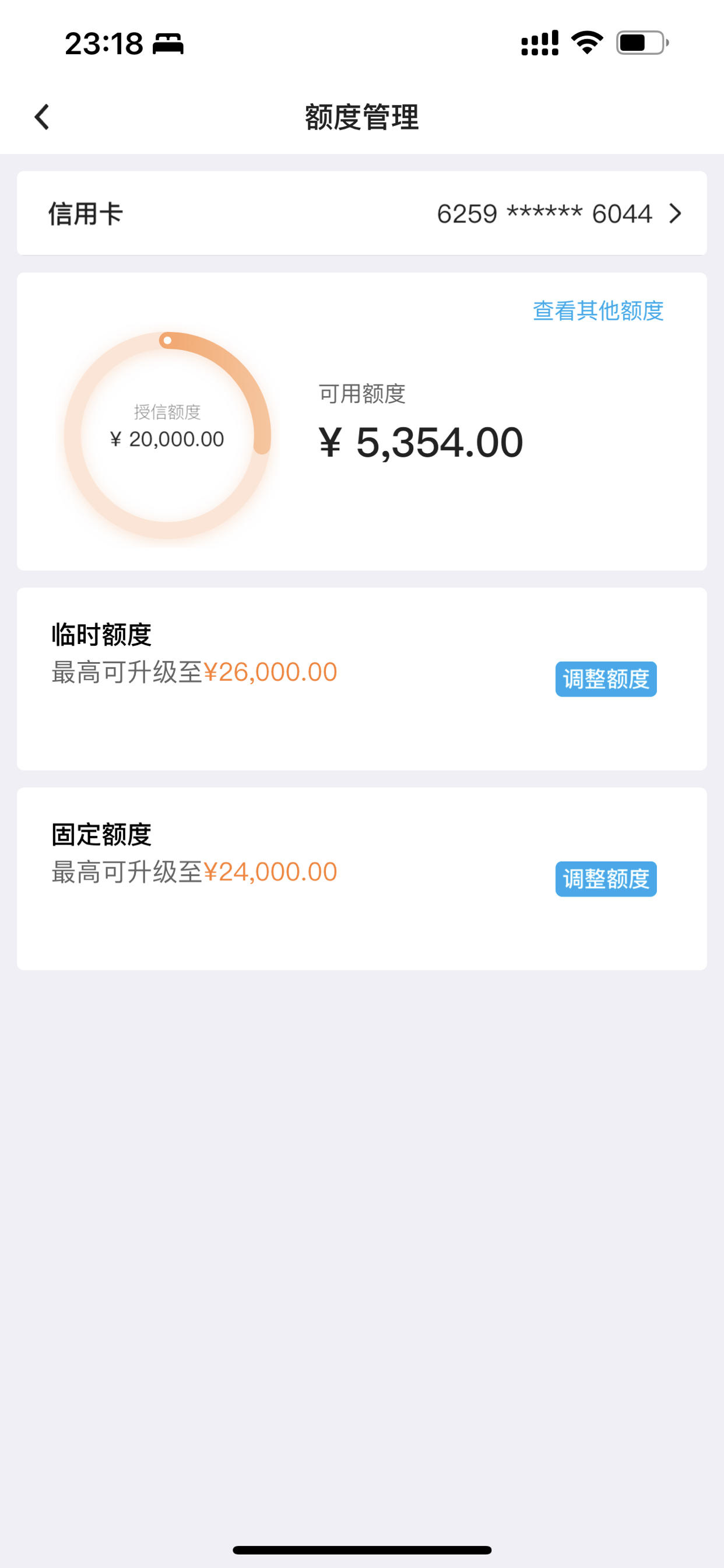
Task: Adjust 临时额度 with 调整额度 button
Action: 606,678
